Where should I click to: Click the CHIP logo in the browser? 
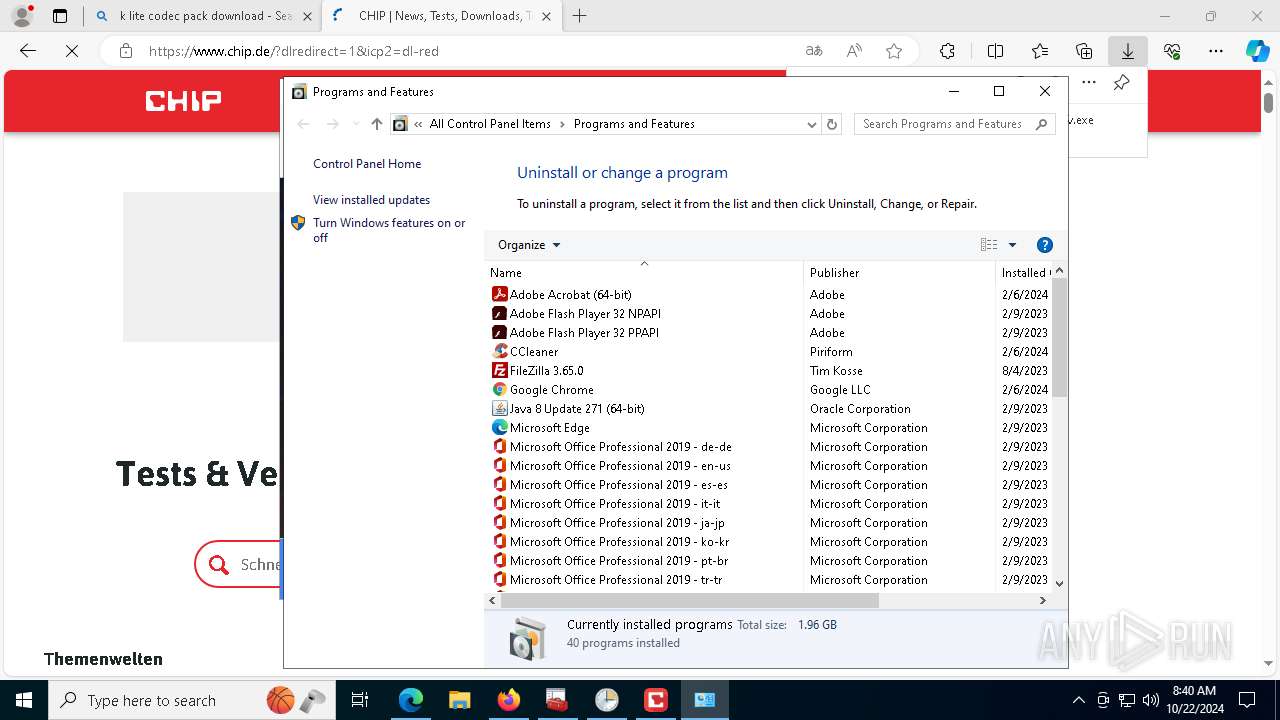coord(183,101)
